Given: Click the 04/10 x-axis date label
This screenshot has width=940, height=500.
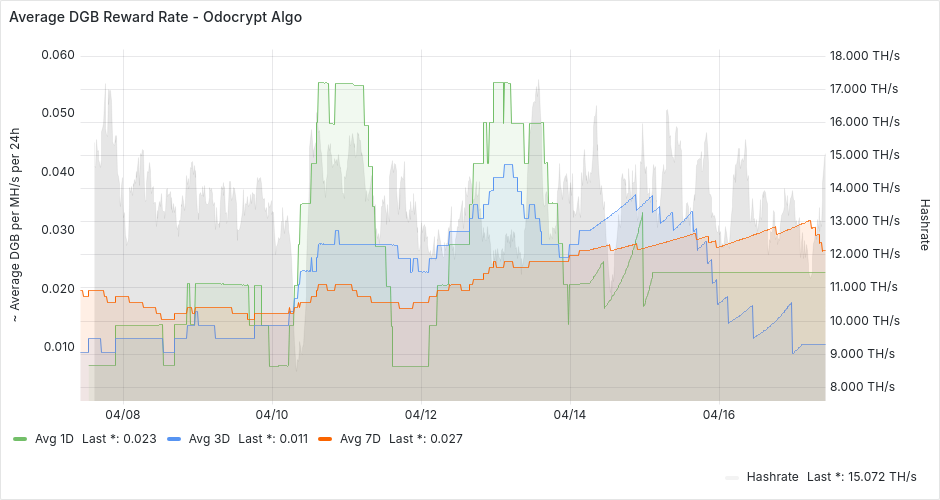Looking at the screenshot, I should click(272, 413).
